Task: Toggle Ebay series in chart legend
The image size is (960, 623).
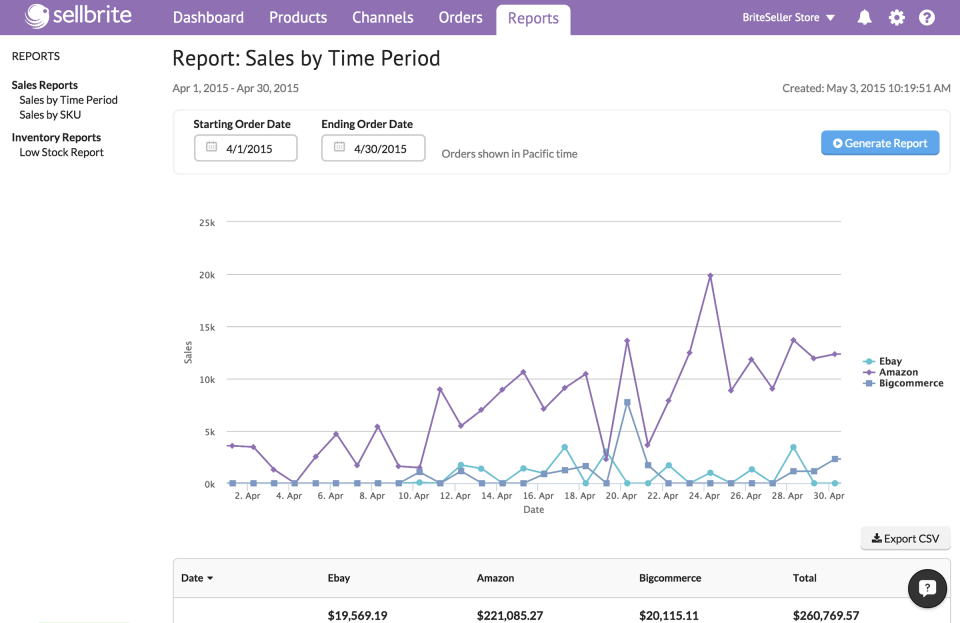Action: click(890, 362)
